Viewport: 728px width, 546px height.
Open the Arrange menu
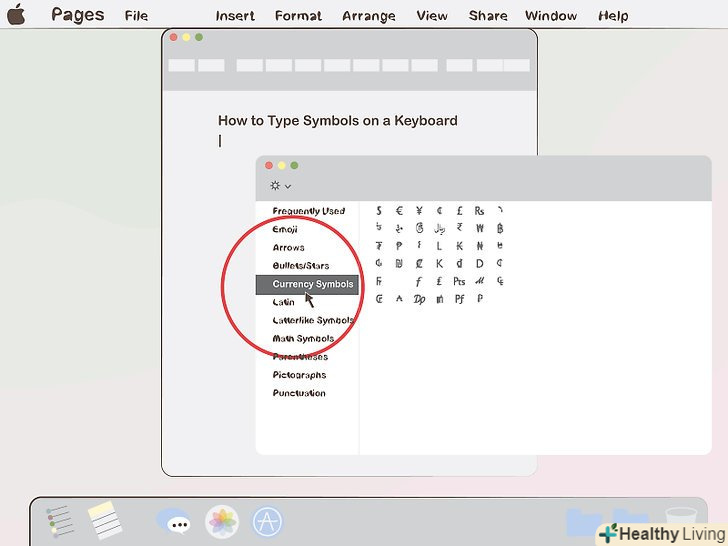(369, 16)
